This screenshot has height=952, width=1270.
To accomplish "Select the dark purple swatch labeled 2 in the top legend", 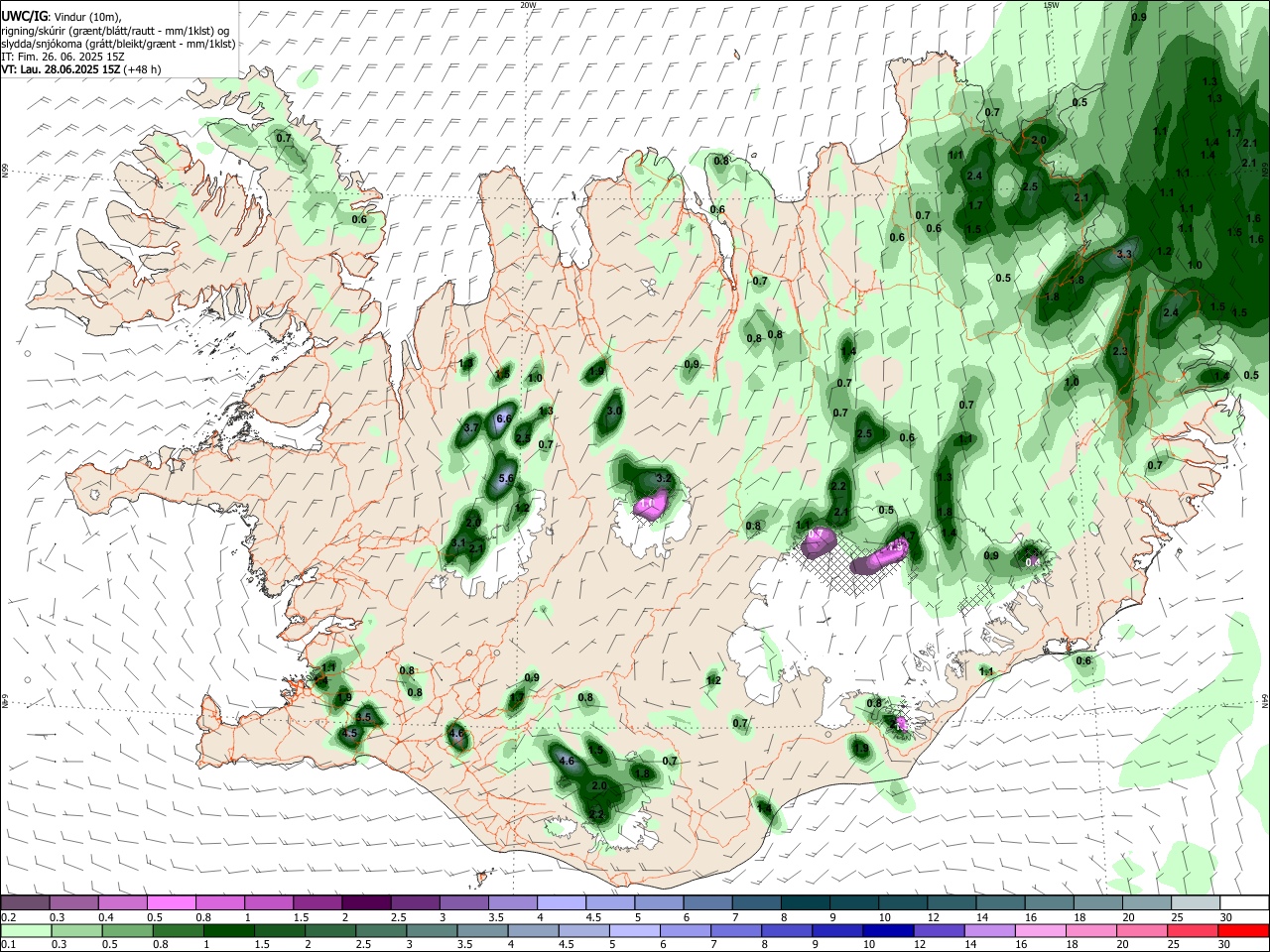I will 365,902.
